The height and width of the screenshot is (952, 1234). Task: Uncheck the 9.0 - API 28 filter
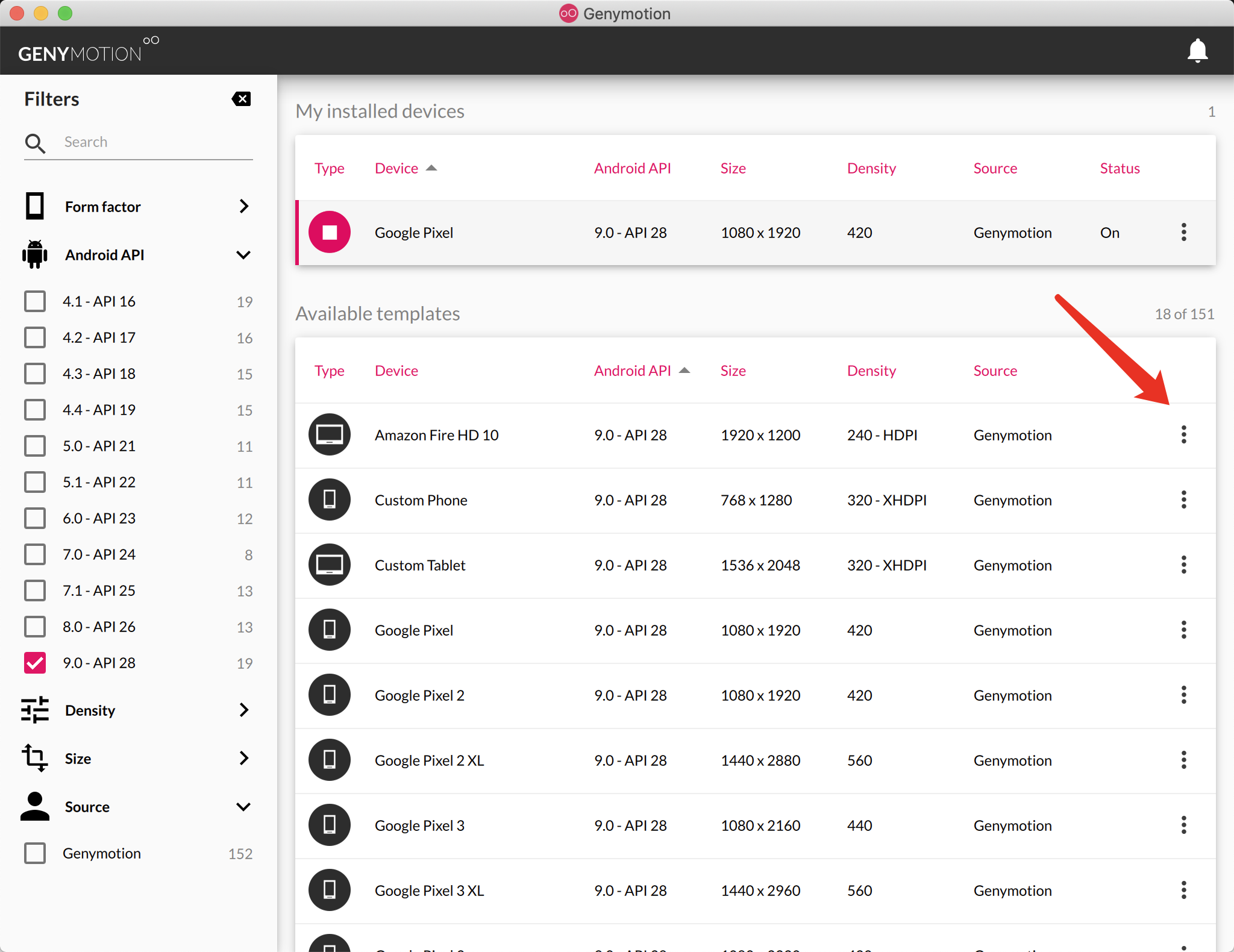35,663
